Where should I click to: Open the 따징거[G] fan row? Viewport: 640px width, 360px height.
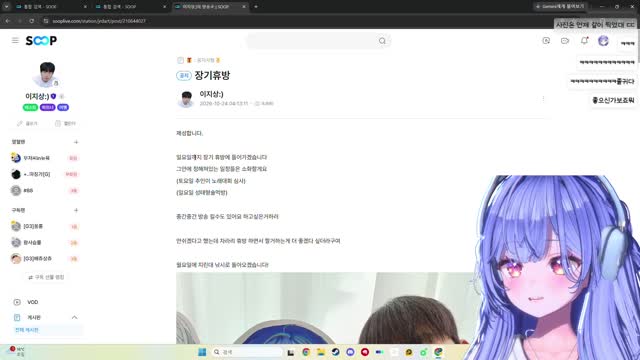coord(45,174)
